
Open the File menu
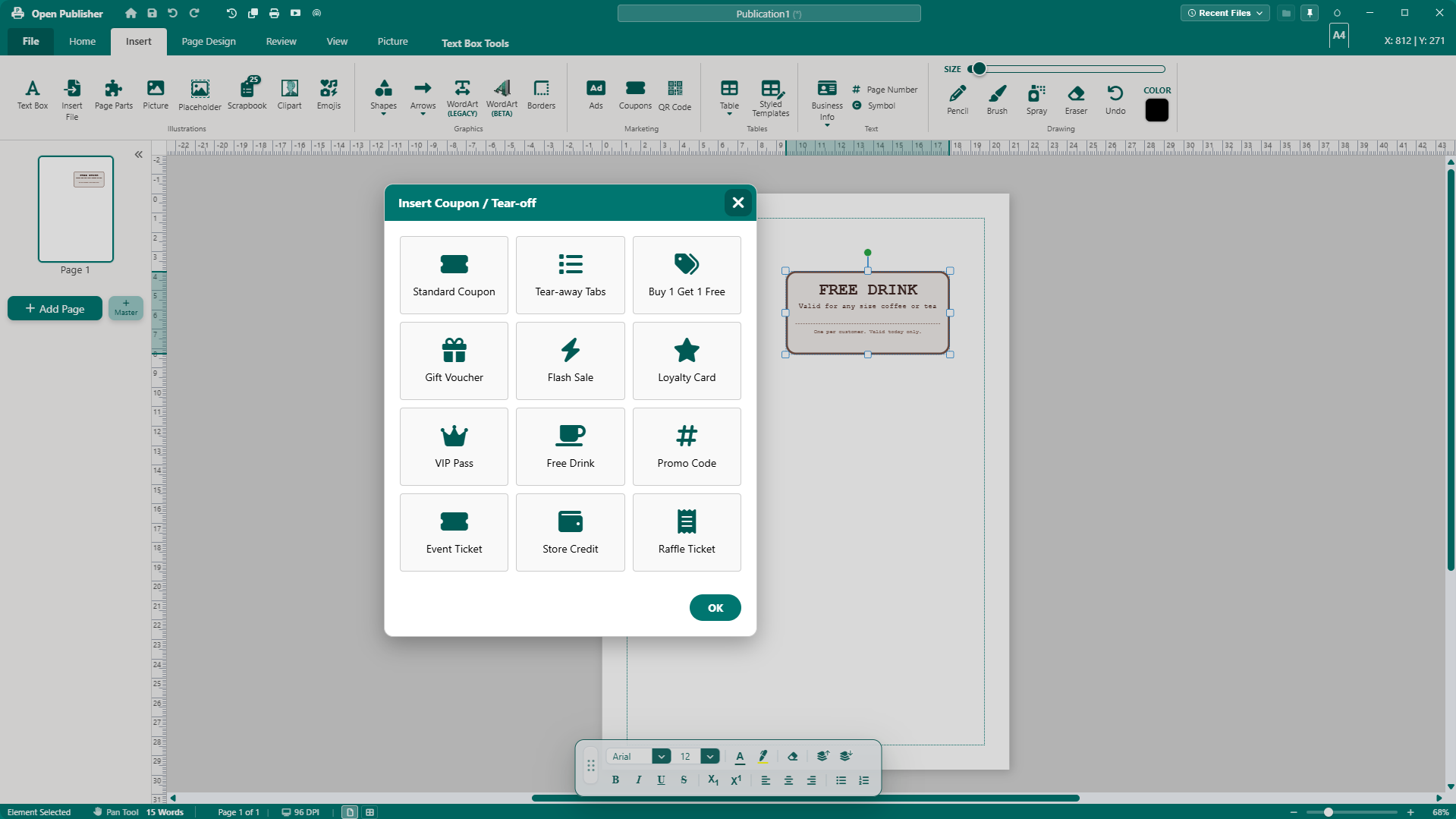pos(30,42)
